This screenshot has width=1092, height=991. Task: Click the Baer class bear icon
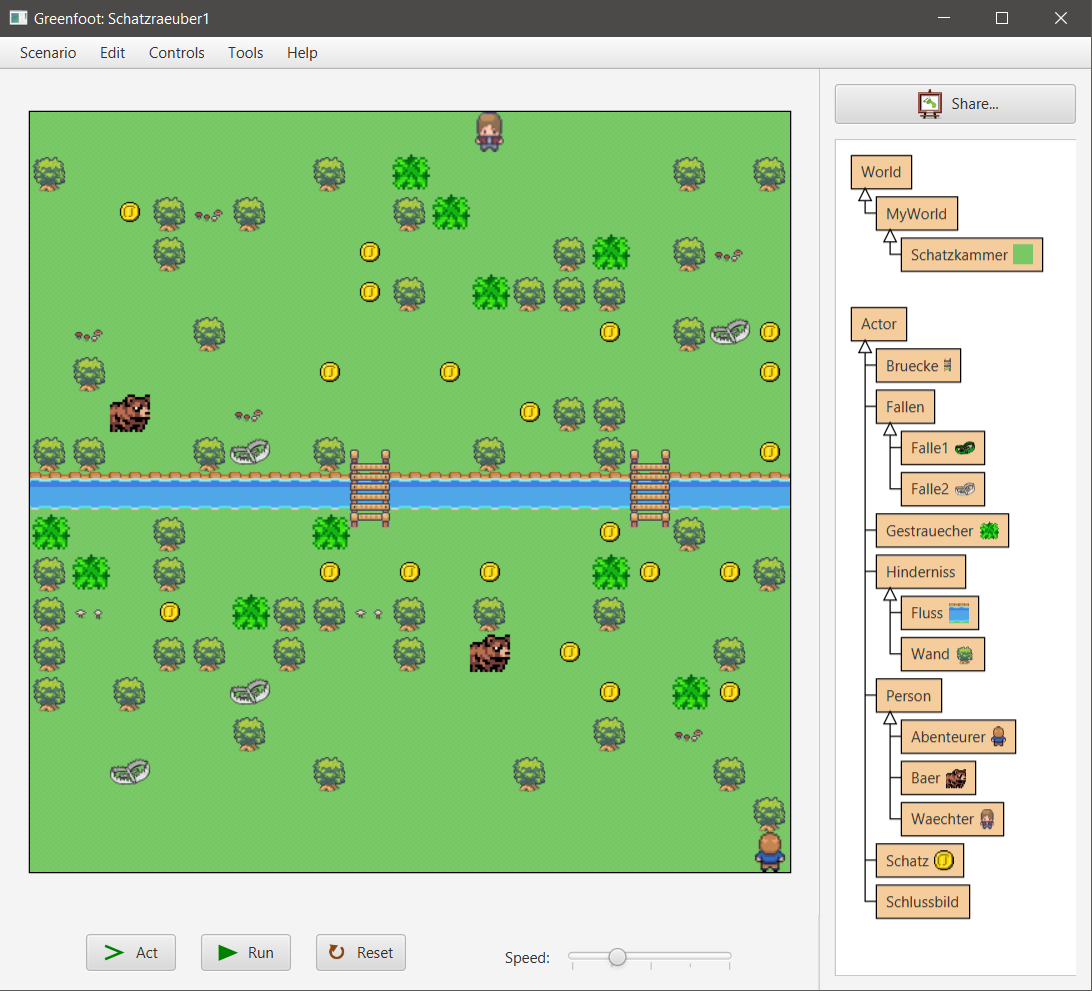956,778
